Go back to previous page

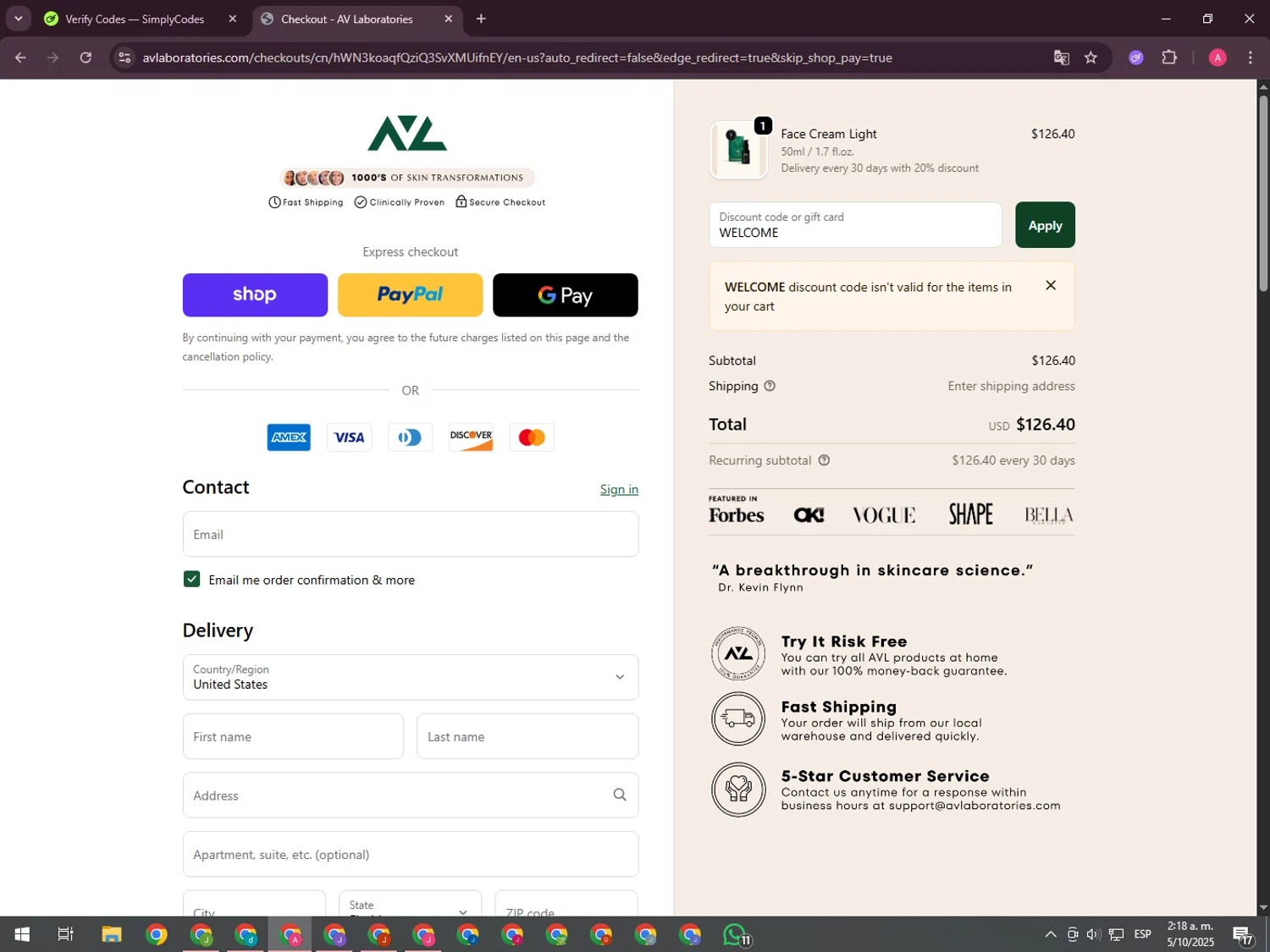point(20,58)
